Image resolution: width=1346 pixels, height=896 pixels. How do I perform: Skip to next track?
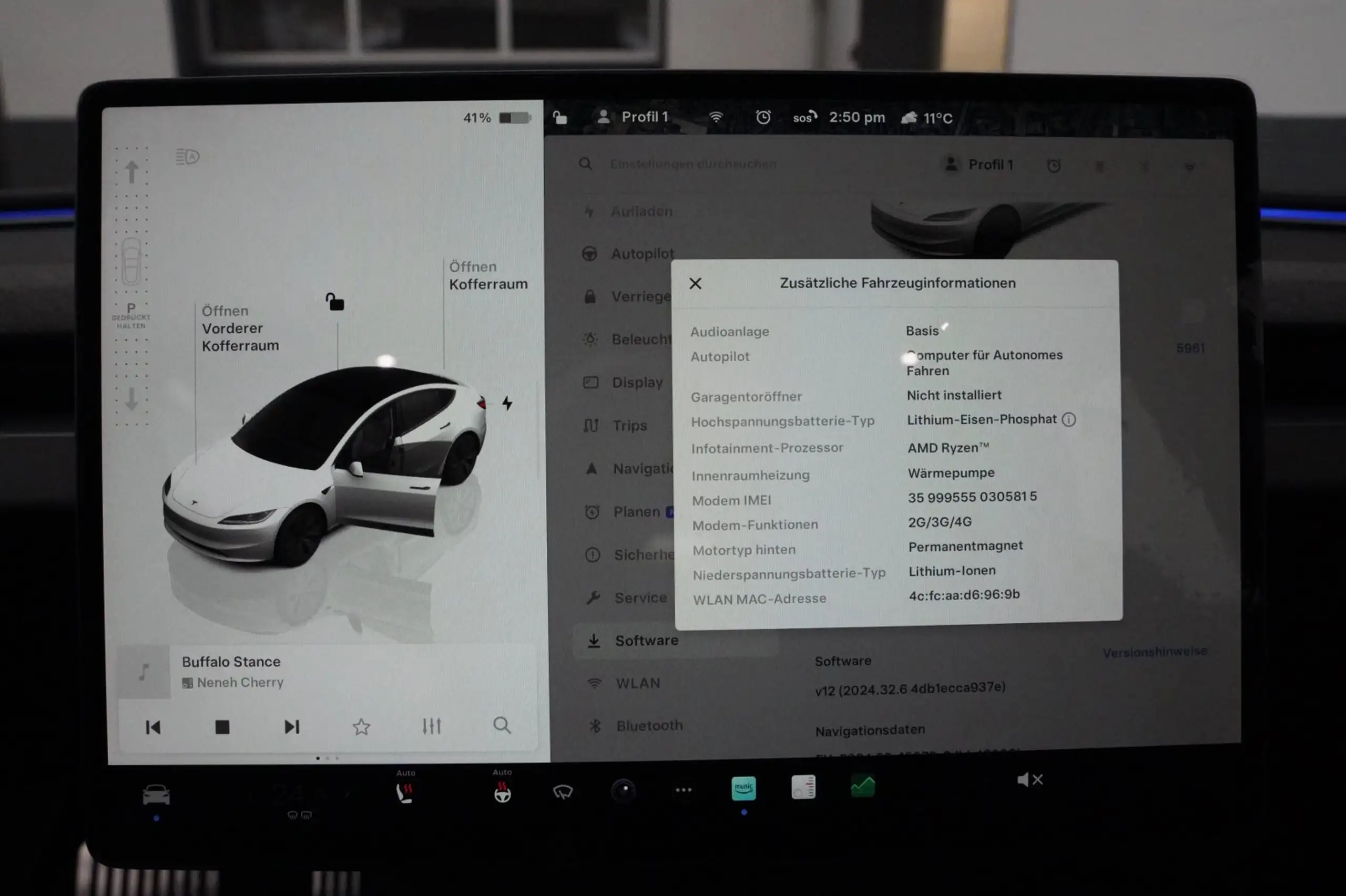292,726
